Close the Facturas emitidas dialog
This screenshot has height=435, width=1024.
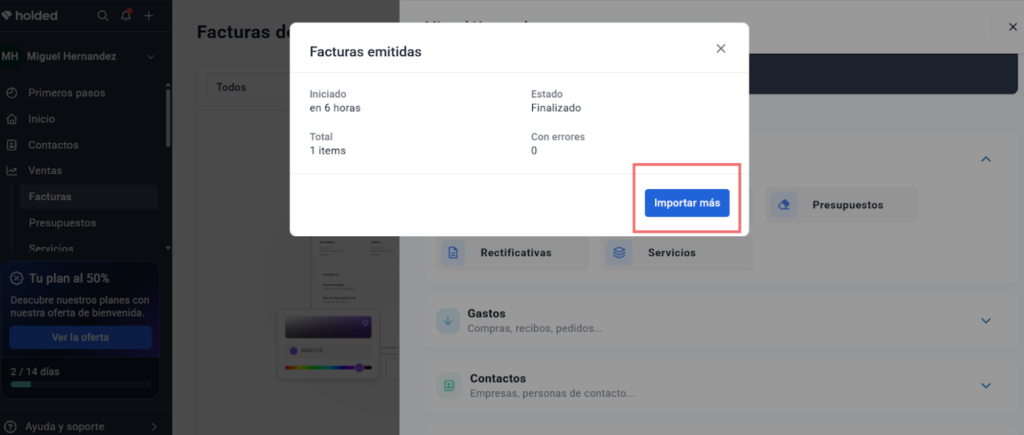click(721, 48)
